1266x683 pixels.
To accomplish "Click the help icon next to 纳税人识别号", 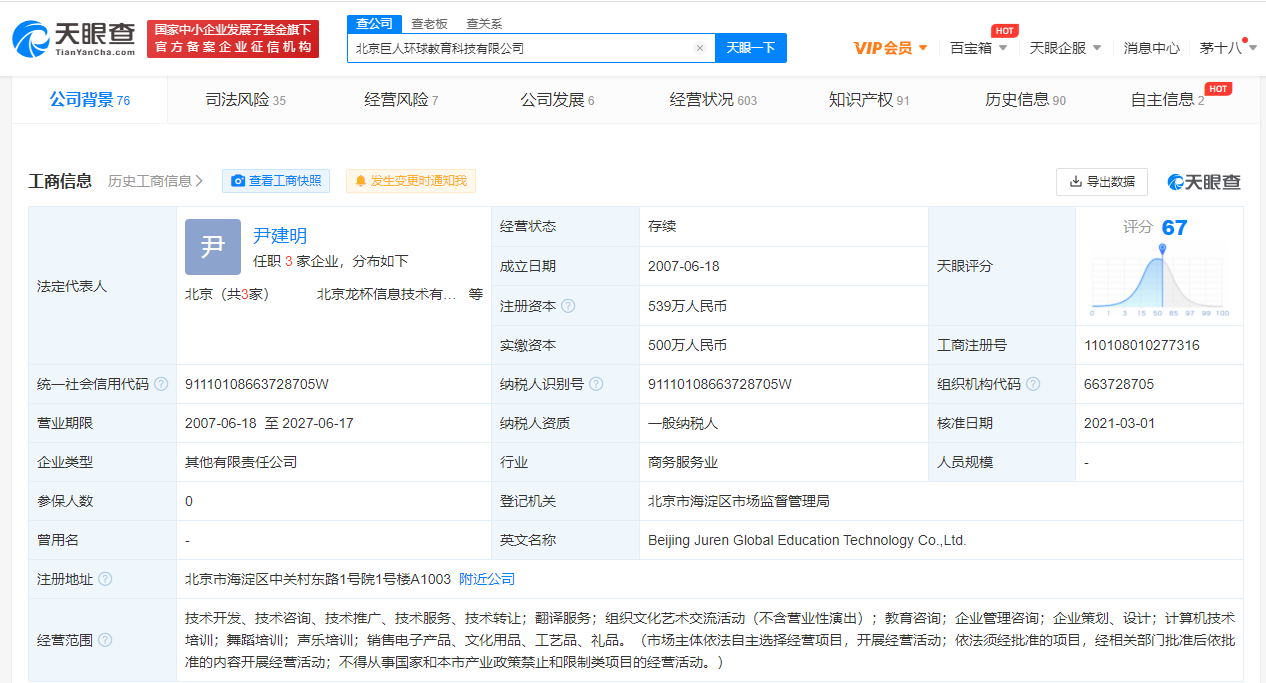I will point(597,384).
